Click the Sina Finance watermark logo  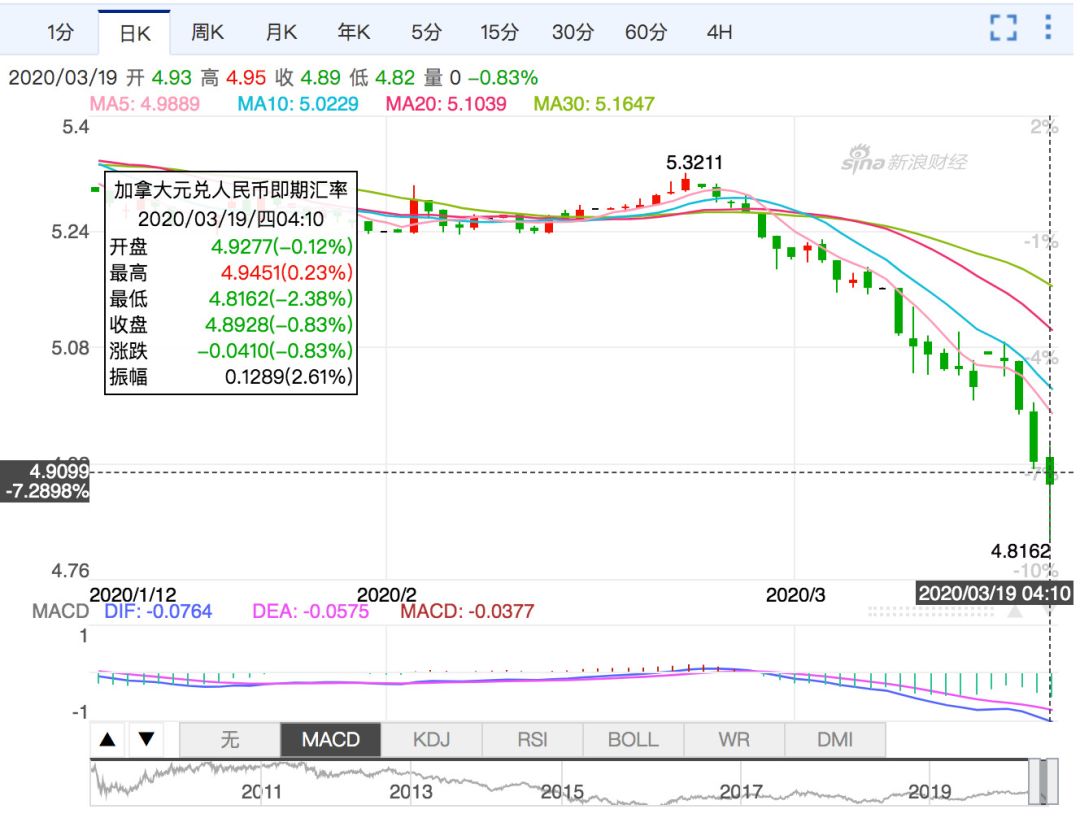[x=902, y=158]
